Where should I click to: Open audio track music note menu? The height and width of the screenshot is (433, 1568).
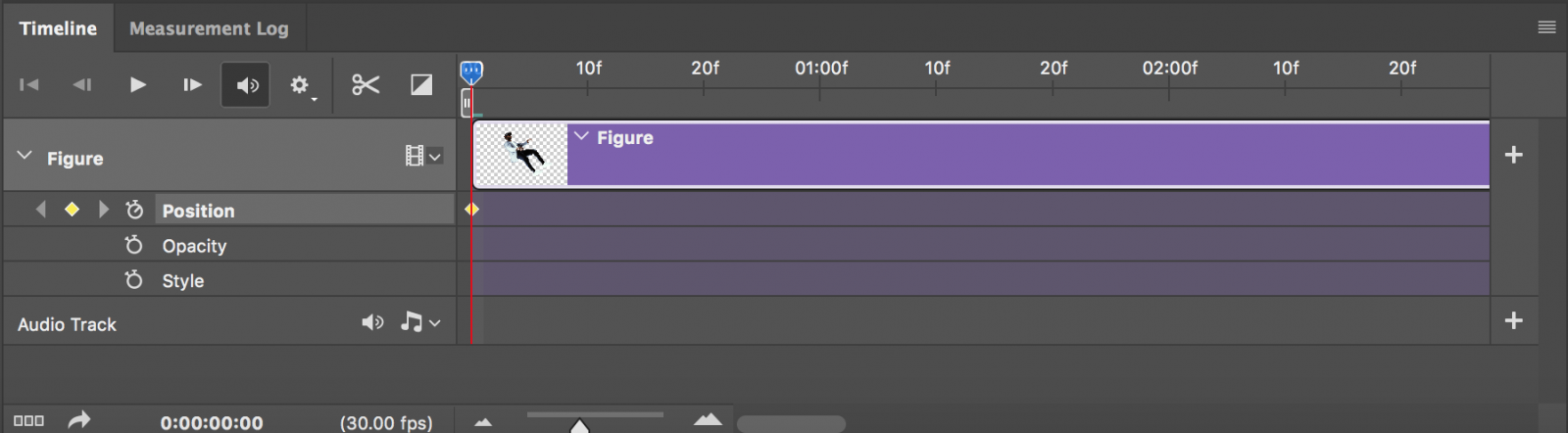(420, 322)
